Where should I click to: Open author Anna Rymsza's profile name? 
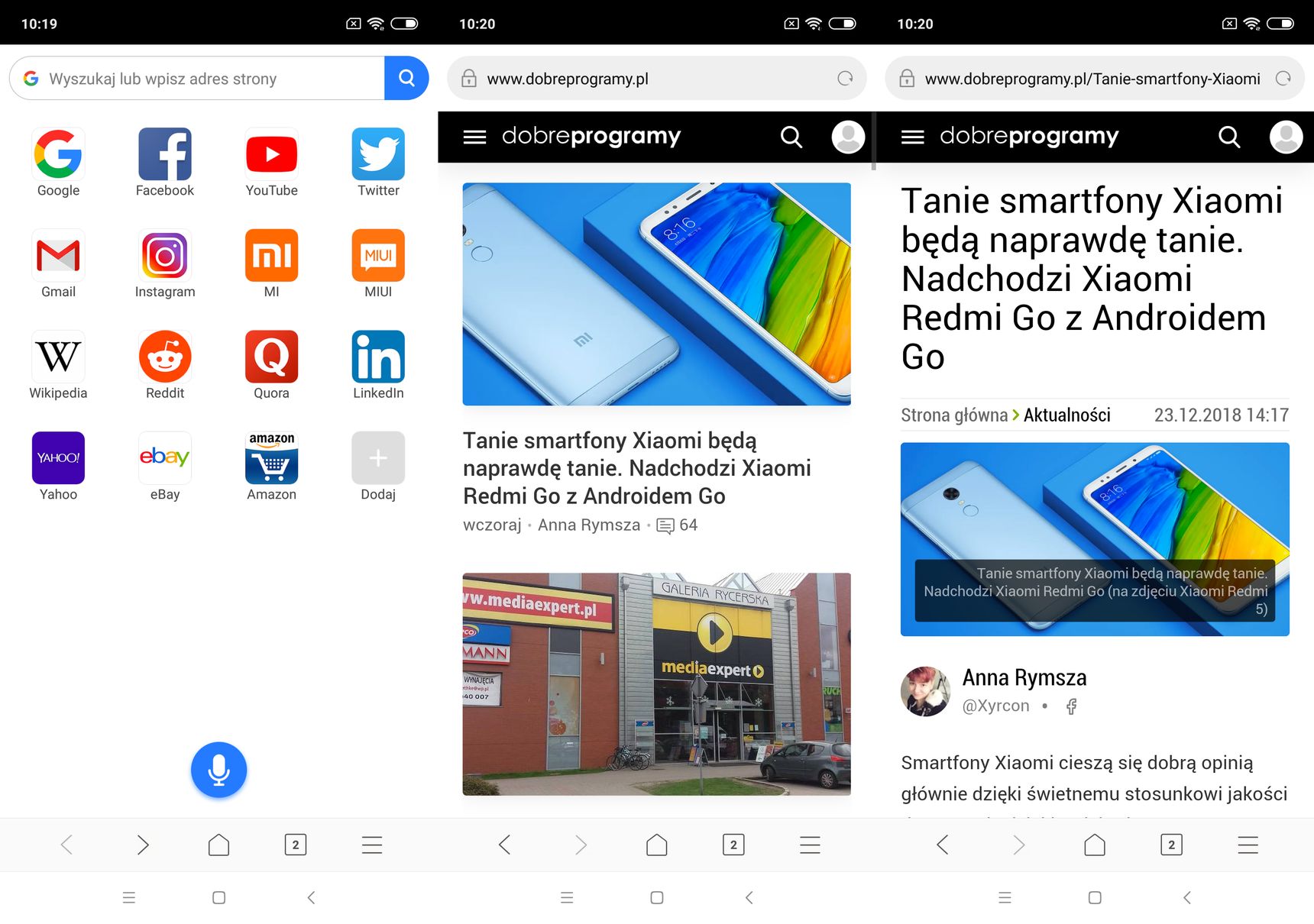[x=1024, y=677]
